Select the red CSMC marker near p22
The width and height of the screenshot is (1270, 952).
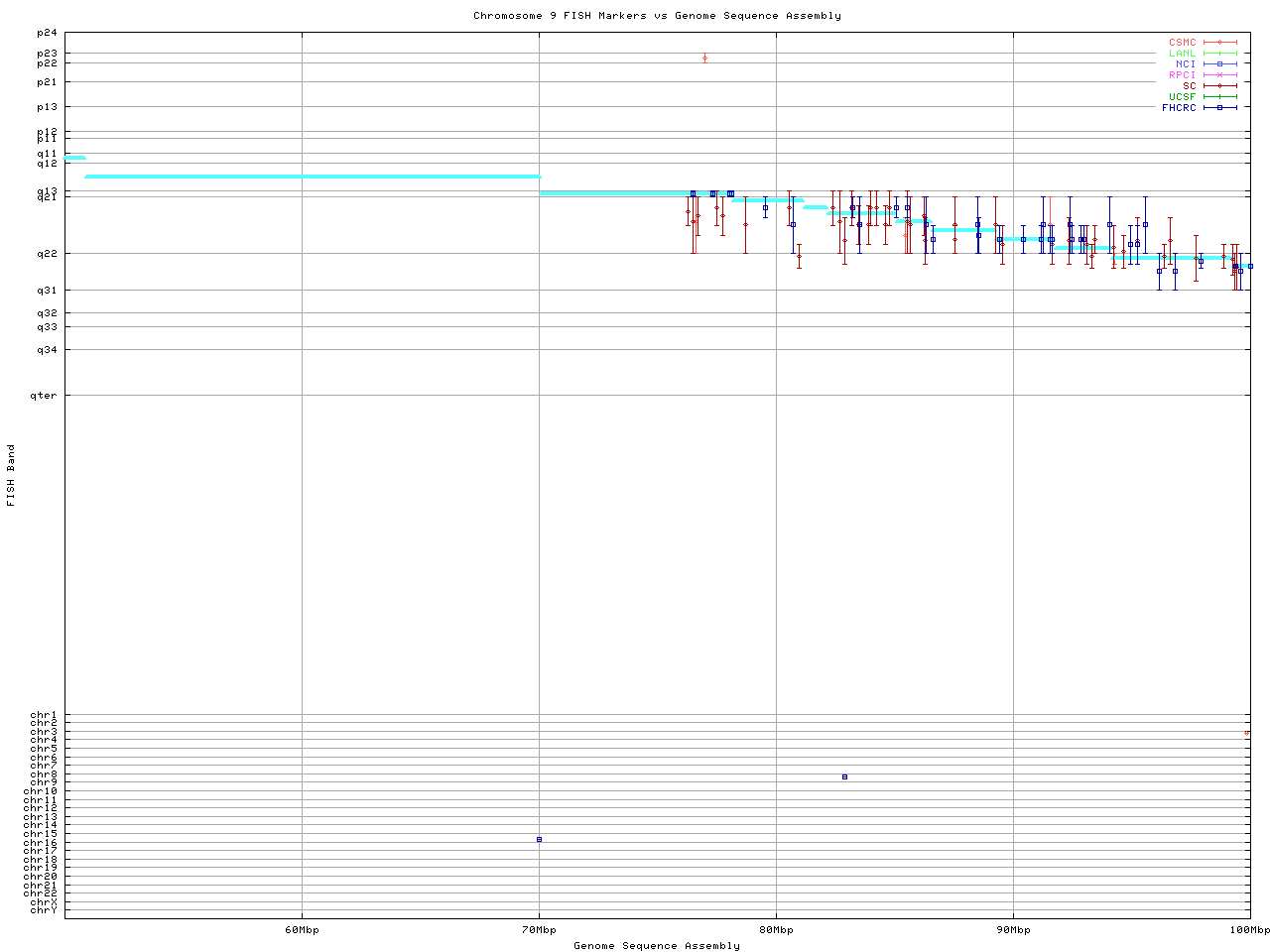(704, 58)
